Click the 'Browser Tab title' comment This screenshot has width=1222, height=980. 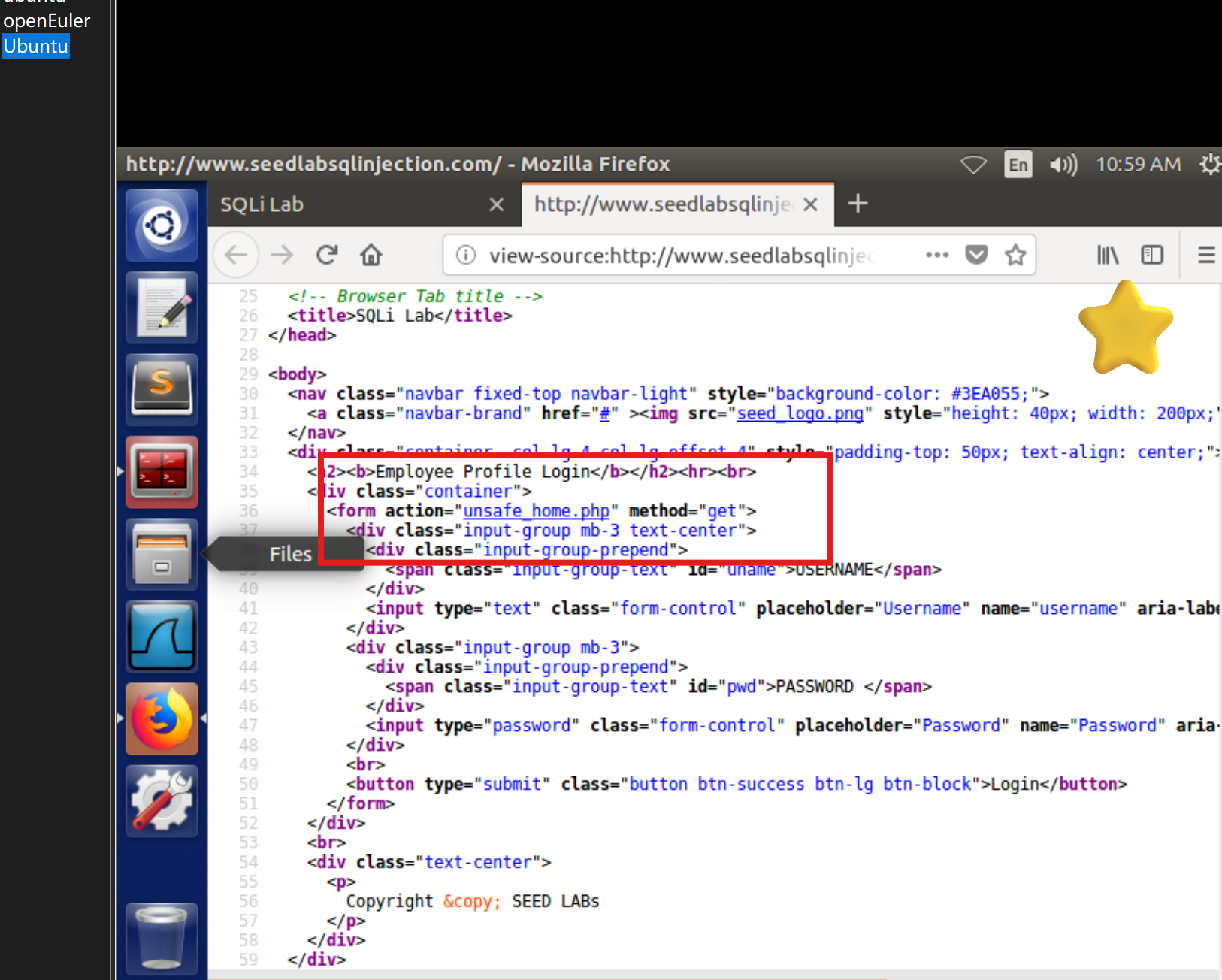[x=415, y=296]
